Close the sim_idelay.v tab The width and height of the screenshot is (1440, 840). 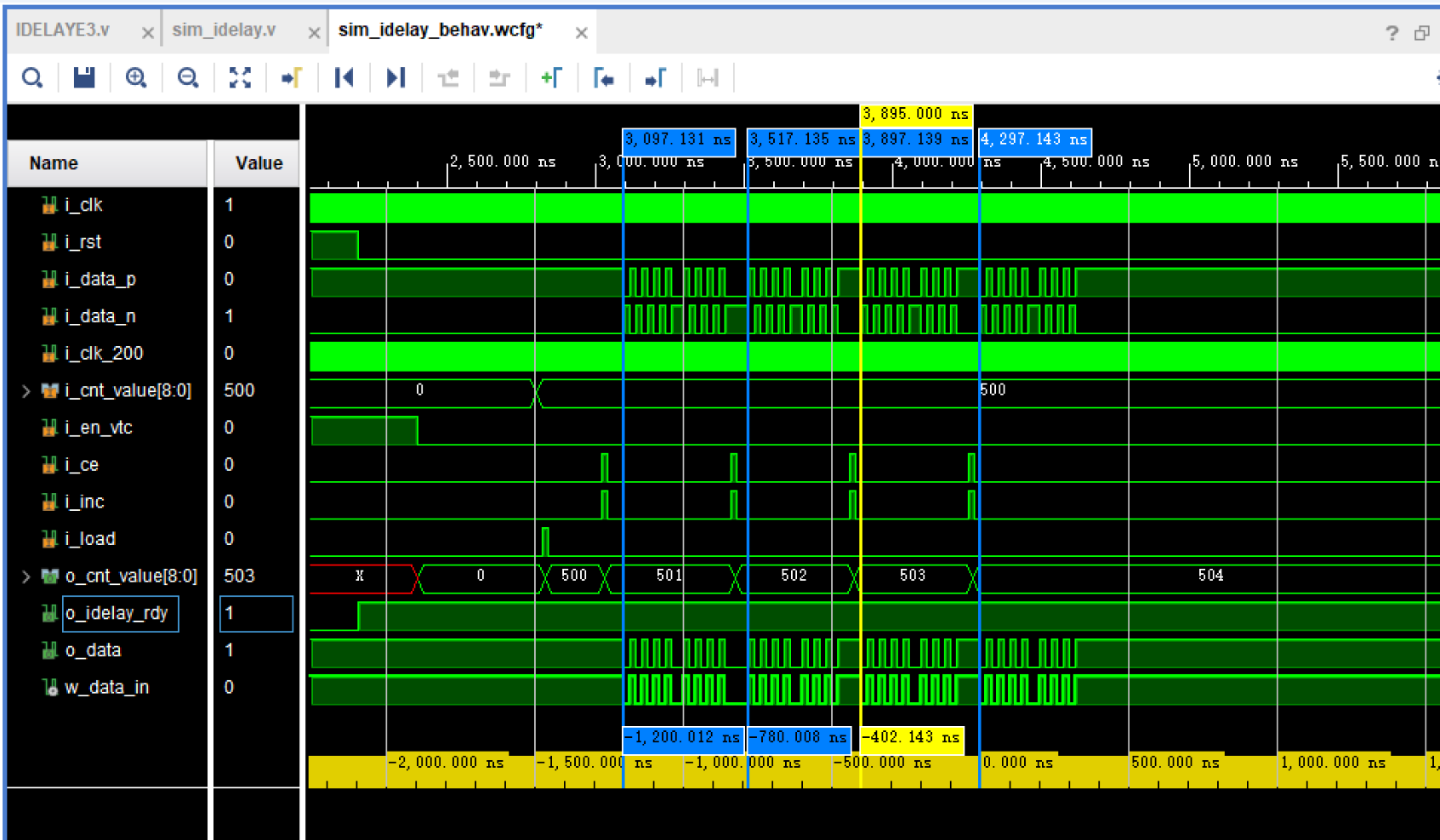click(314, 30)
